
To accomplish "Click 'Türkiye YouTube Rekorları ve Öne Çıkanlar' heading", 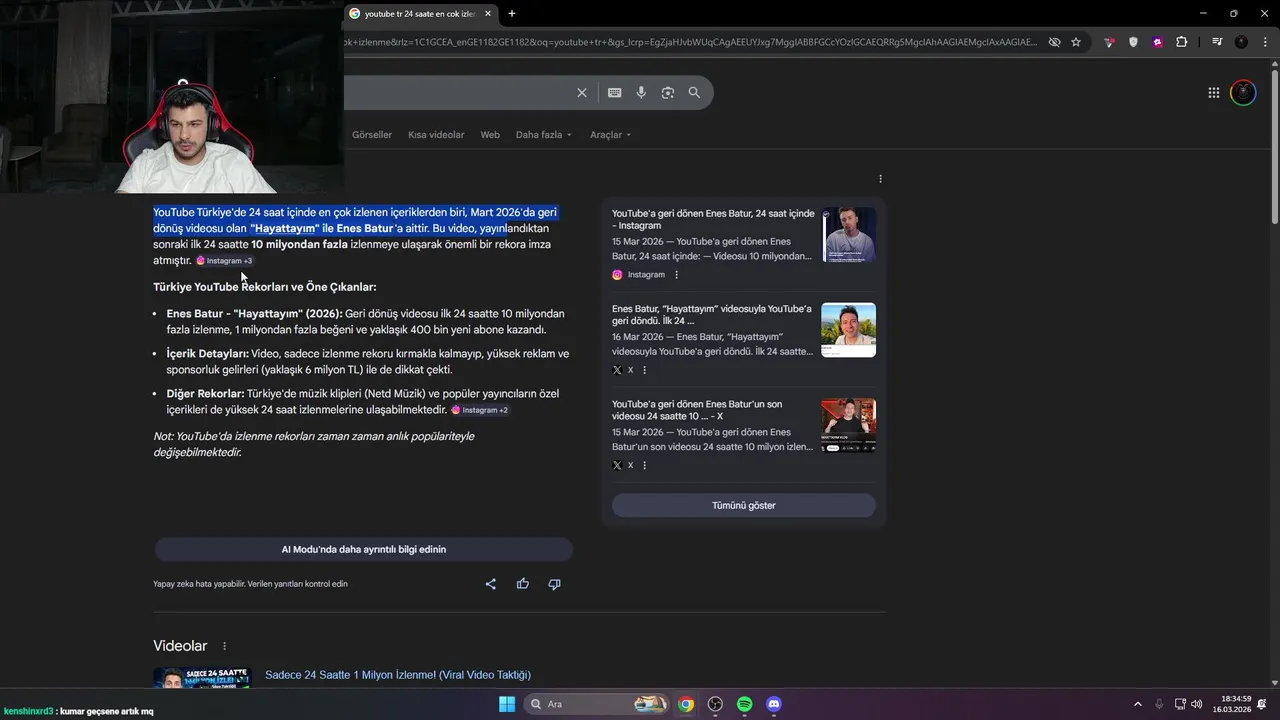I will click(x=265, y=287).
